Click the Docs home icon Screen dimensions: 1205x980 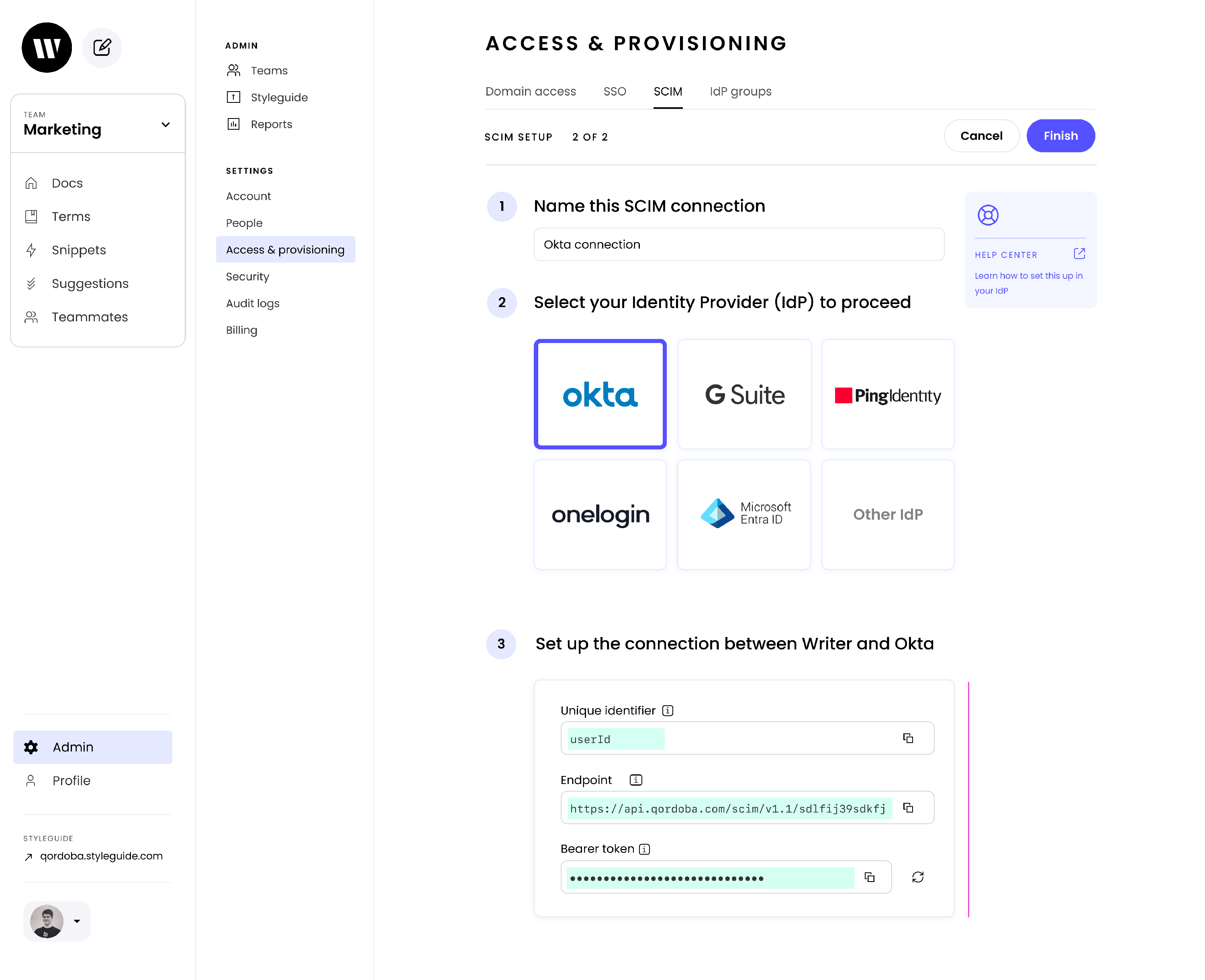[32, 183]
